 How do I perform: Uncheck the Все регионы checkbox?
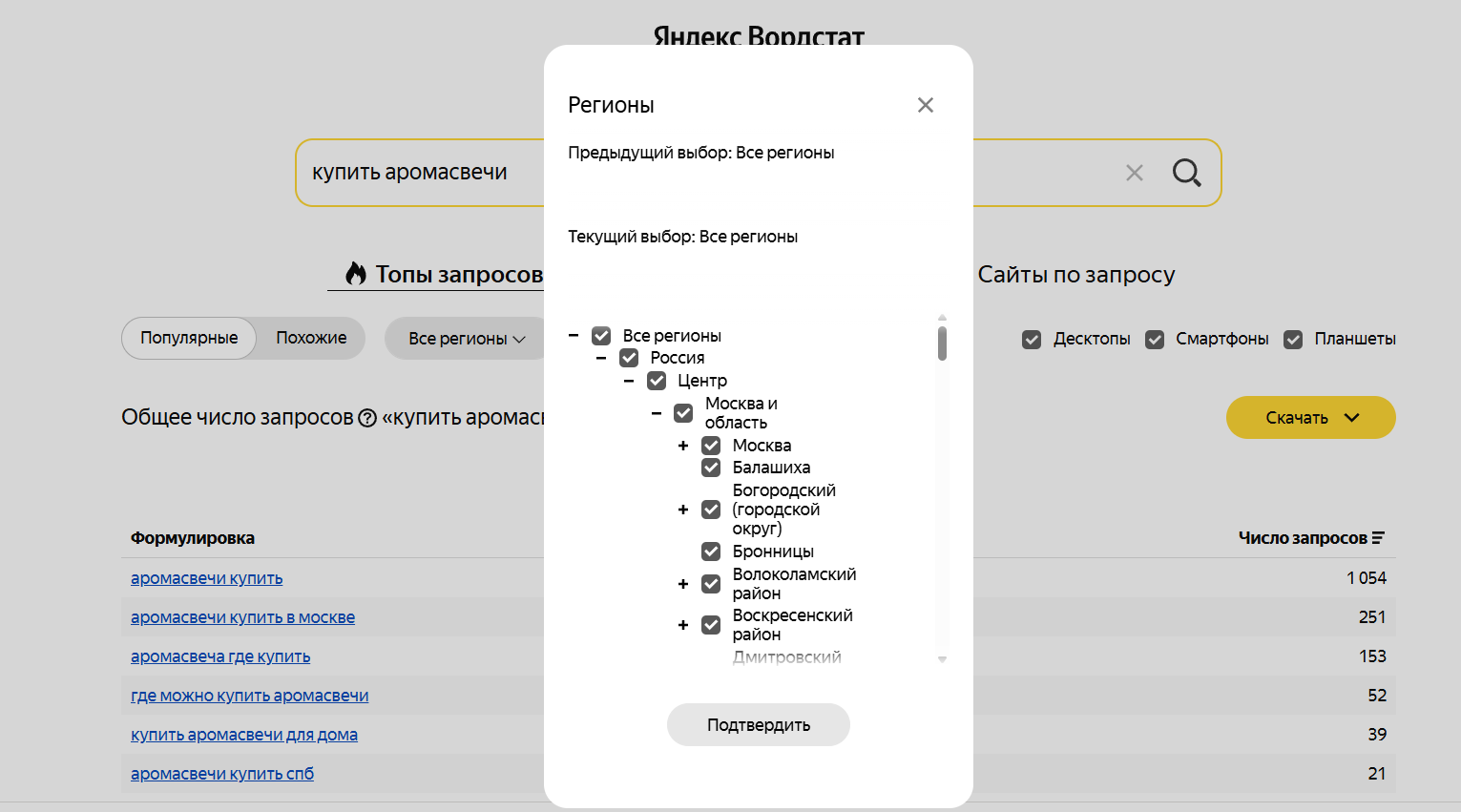601,336
